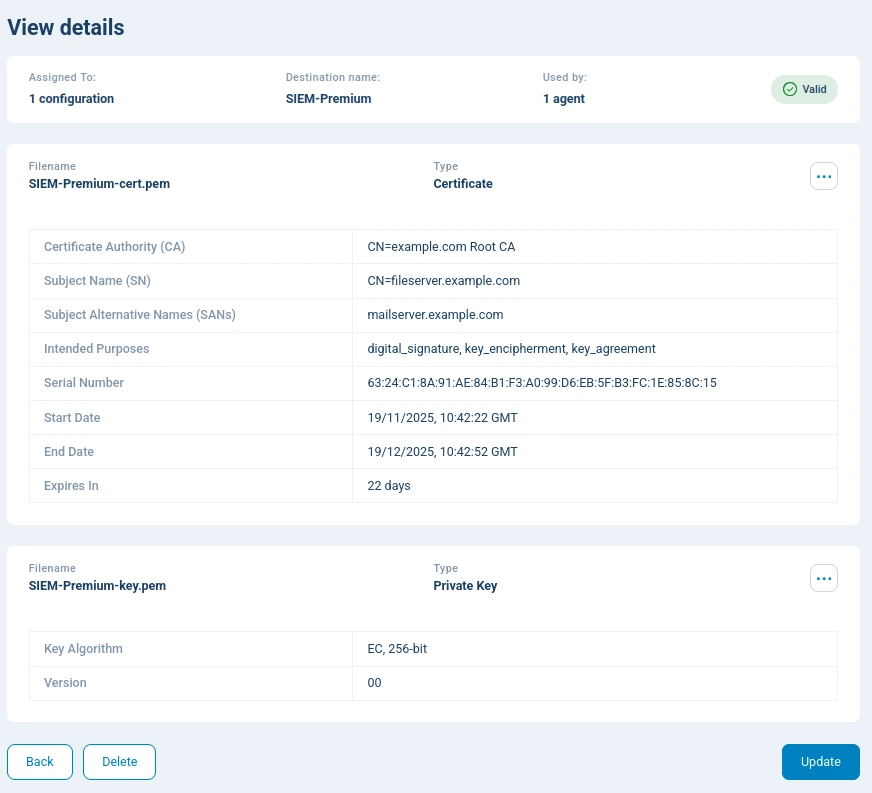Click the Expires In value showing 22 days
This screenshot has height=793, width=872.
coord(389,485)
